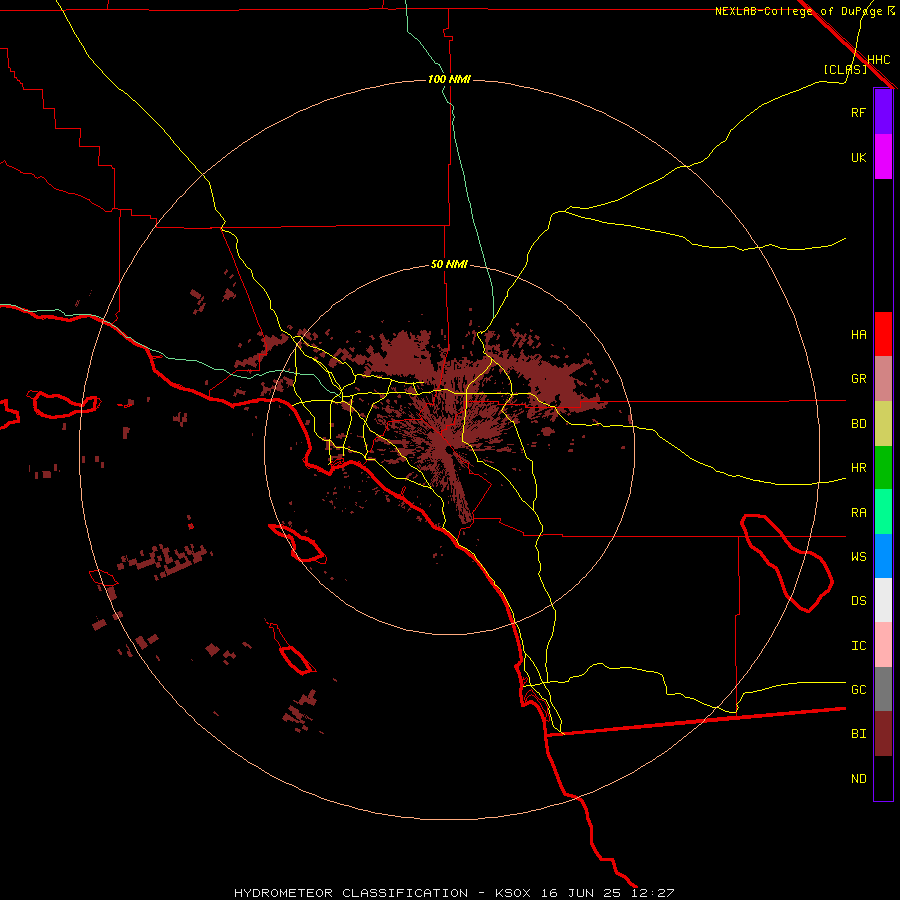Click the GC legend label

click(858, 689)
